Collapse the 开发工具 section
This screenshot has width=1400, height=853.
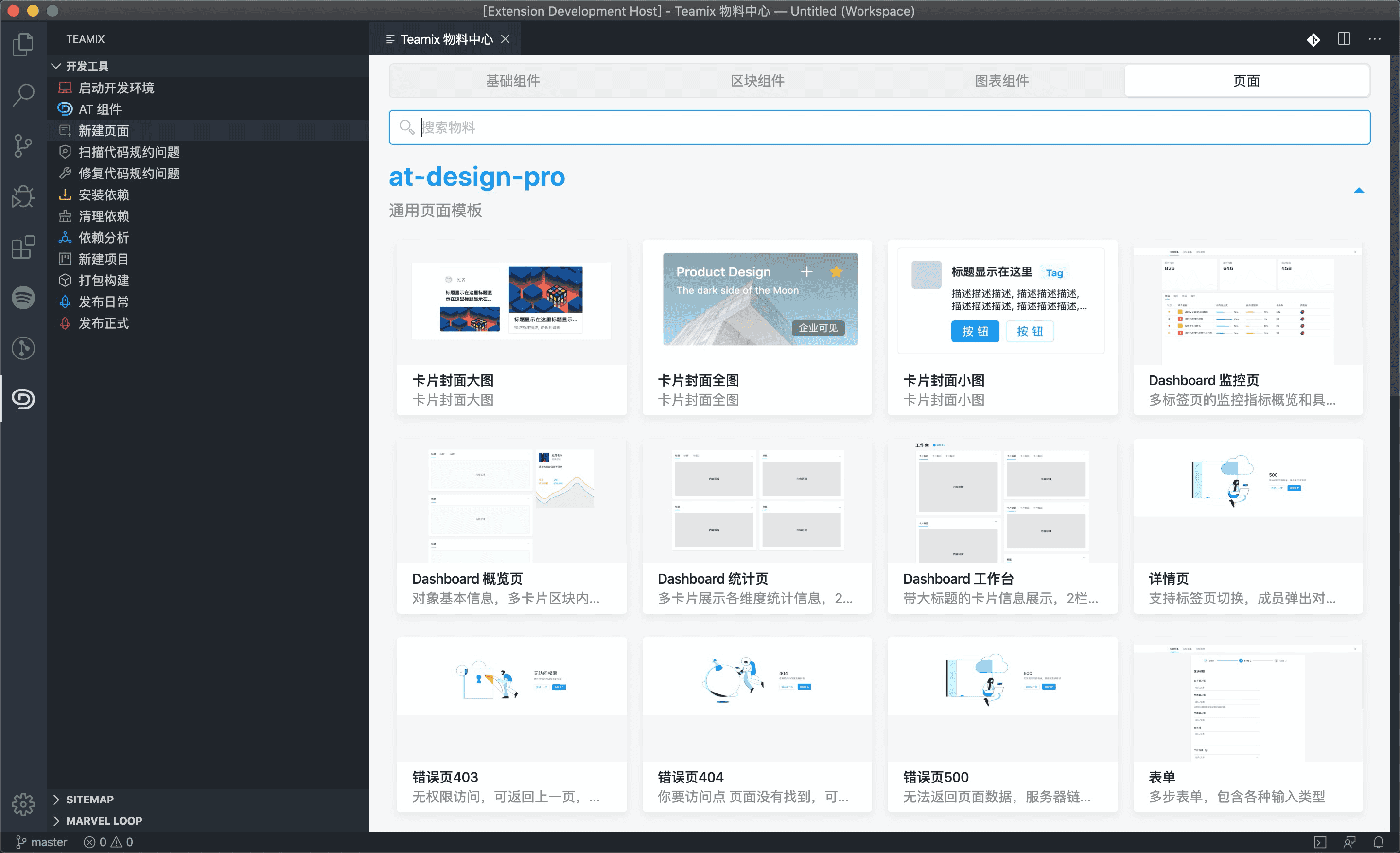tap(56, 66)
